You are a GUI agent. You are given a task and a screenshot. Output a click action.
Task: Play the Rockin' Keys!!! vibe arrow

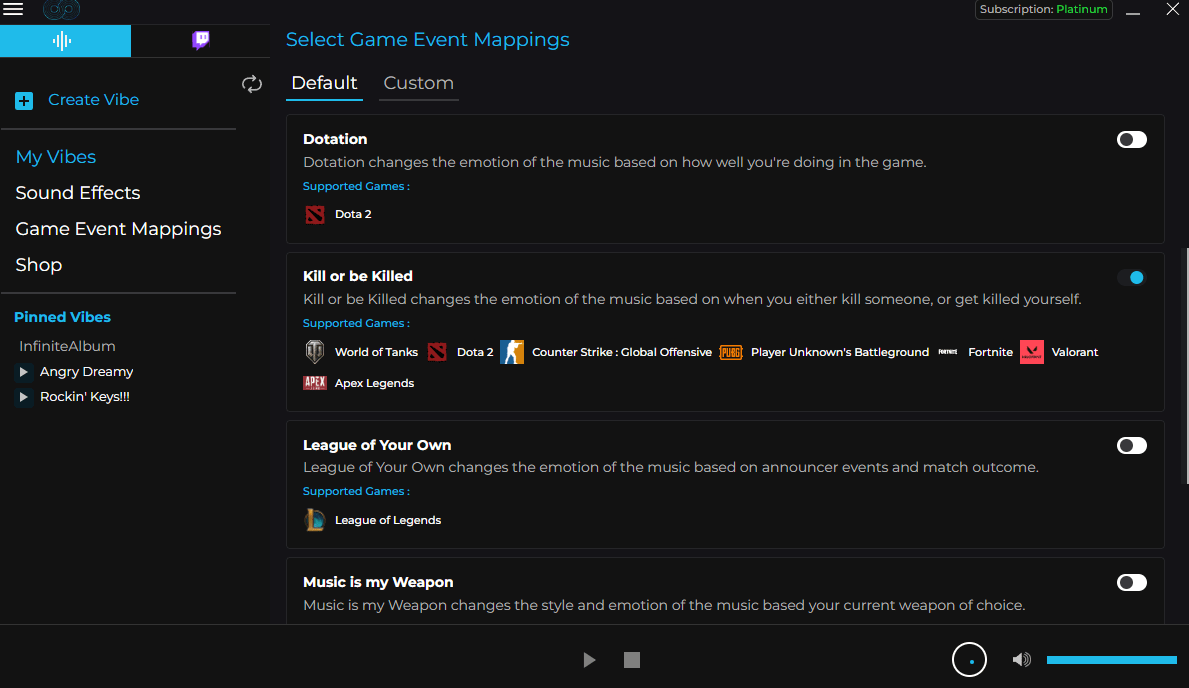[24, 397]
